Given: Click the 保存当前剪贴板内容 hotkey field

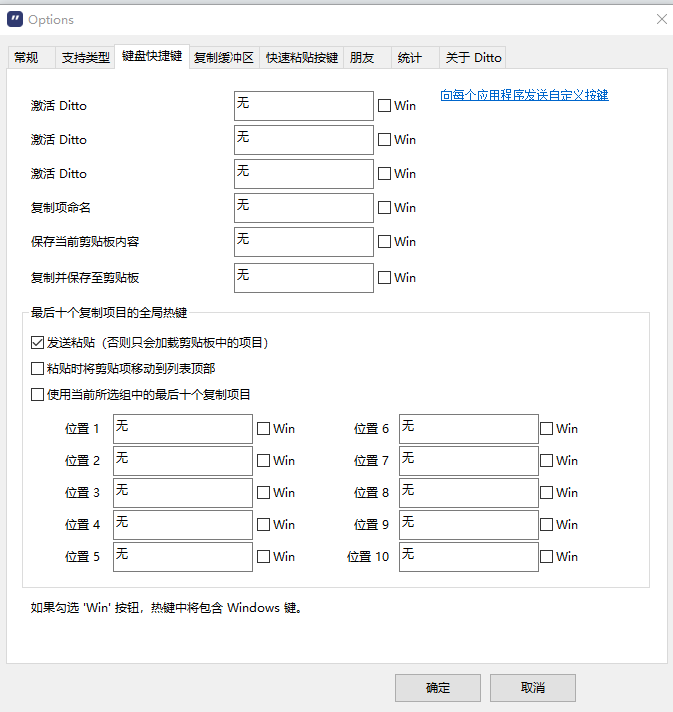Looking at the screenshot, I should (x=304, y=242).
